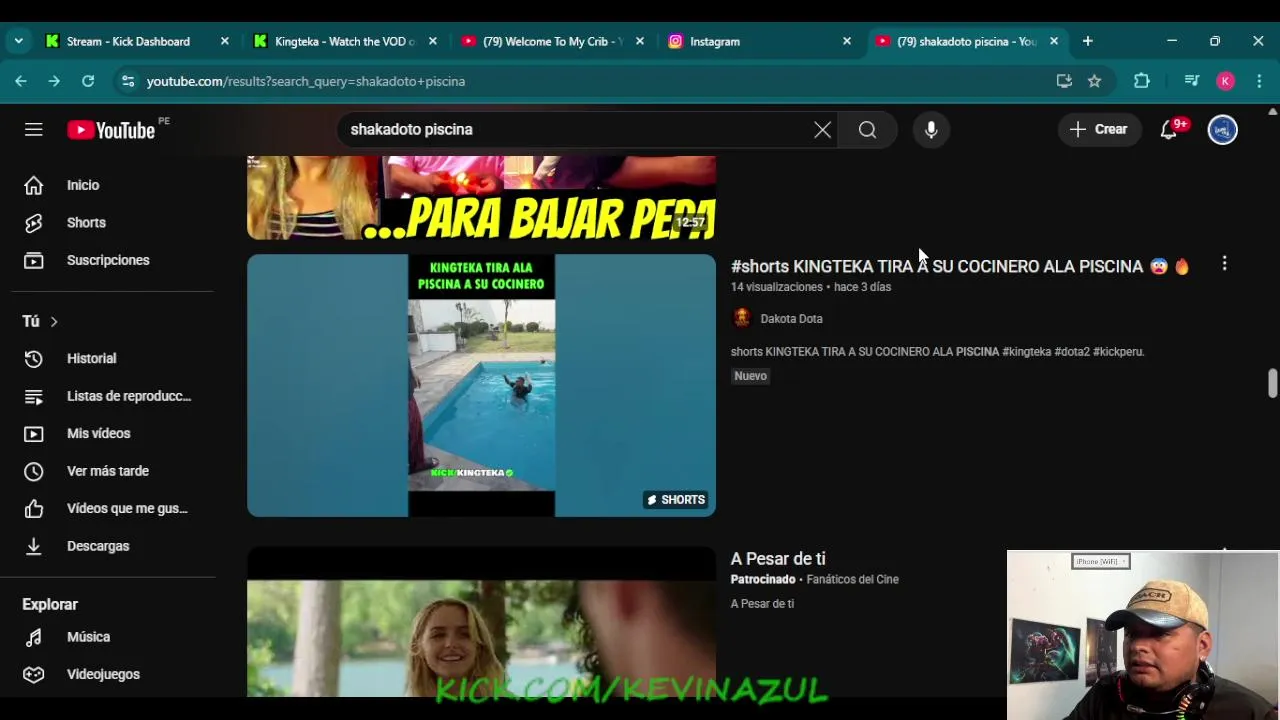Expand the Tú section chevron

[x=54, y=321]
